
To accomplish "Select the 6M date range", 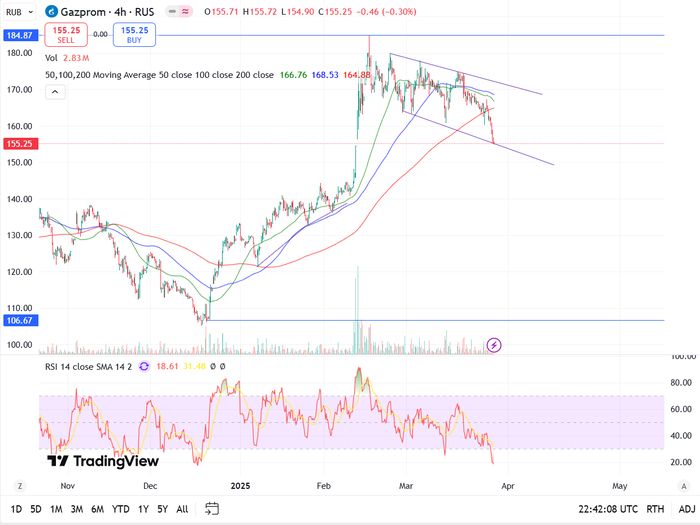I will coord(97,509).
